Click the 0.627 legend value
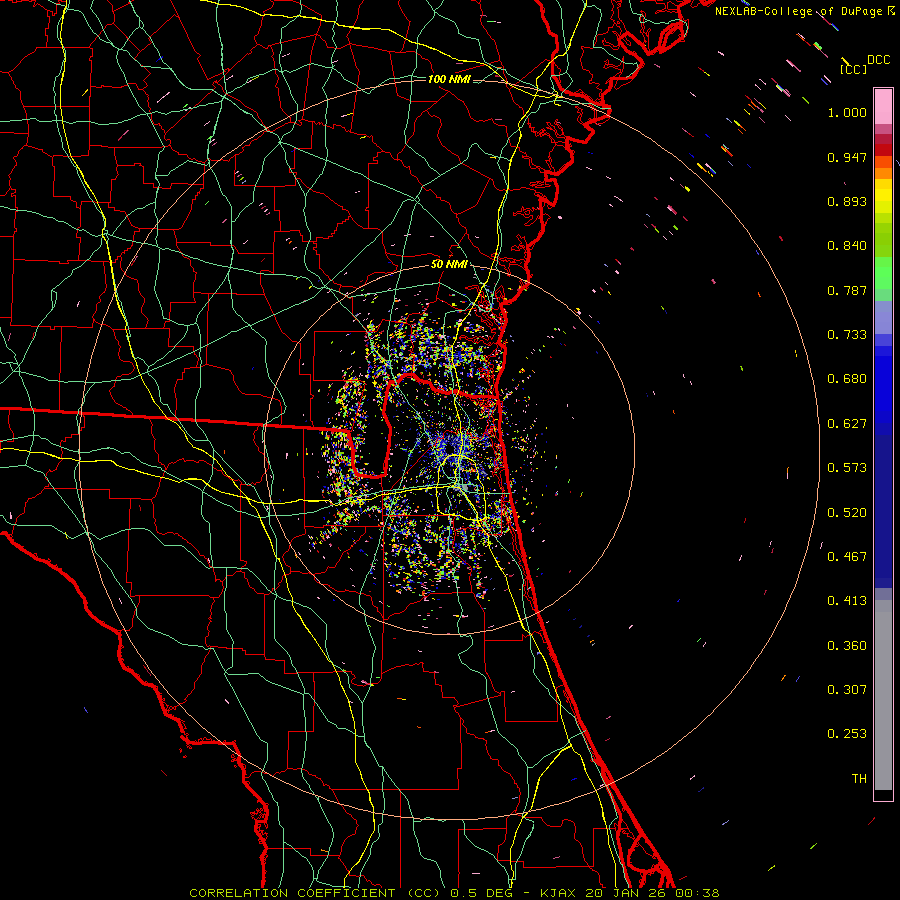The width and height of the screenshot is (900, 900). [x=847, y=424]
